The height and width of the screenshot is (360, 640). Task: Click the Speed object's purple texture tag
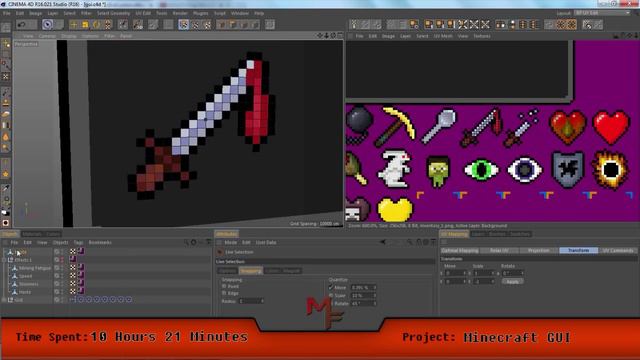(x=81, y=276)
